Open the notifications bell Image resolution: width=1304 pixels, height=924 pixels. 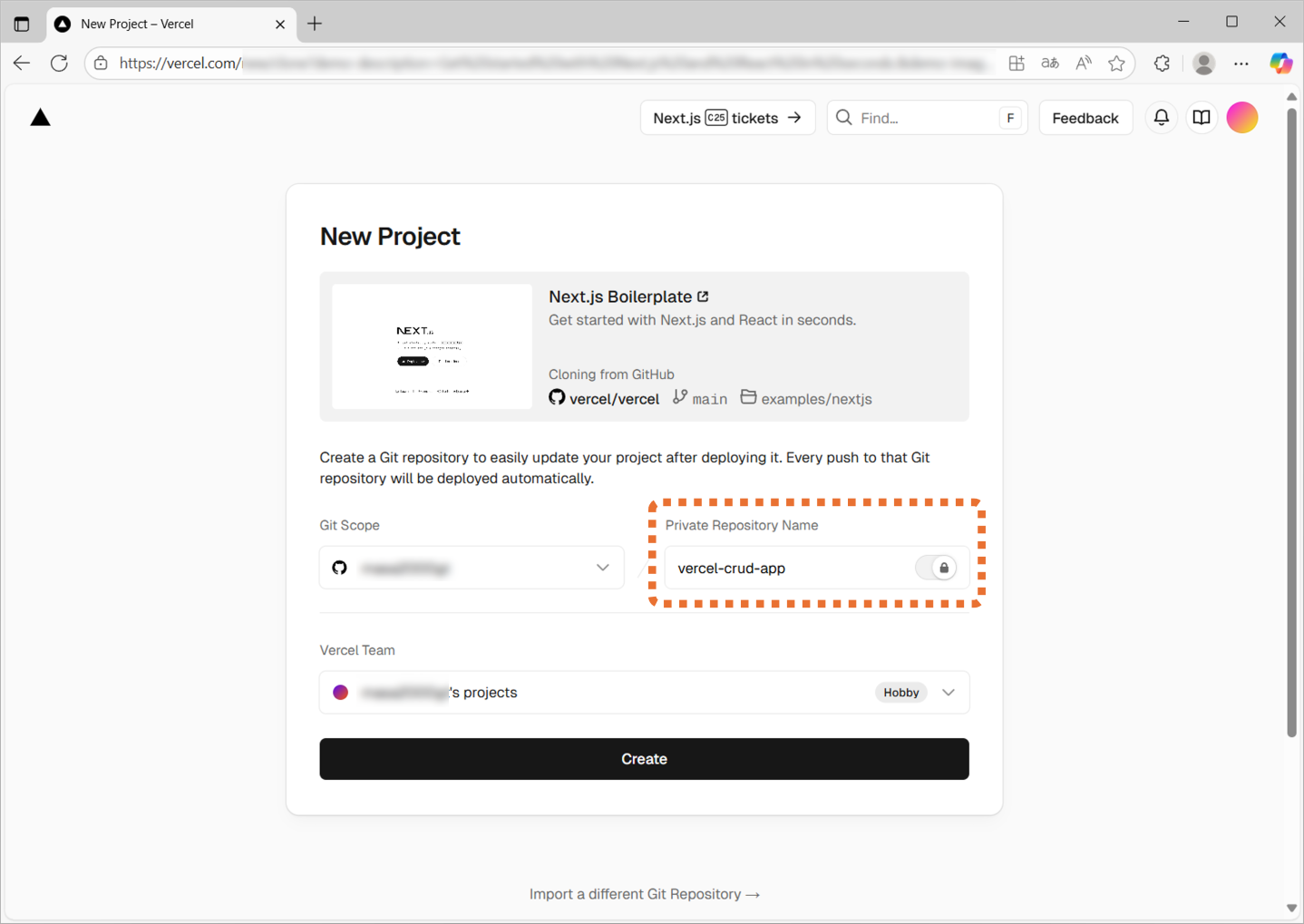click(1161, 118)
